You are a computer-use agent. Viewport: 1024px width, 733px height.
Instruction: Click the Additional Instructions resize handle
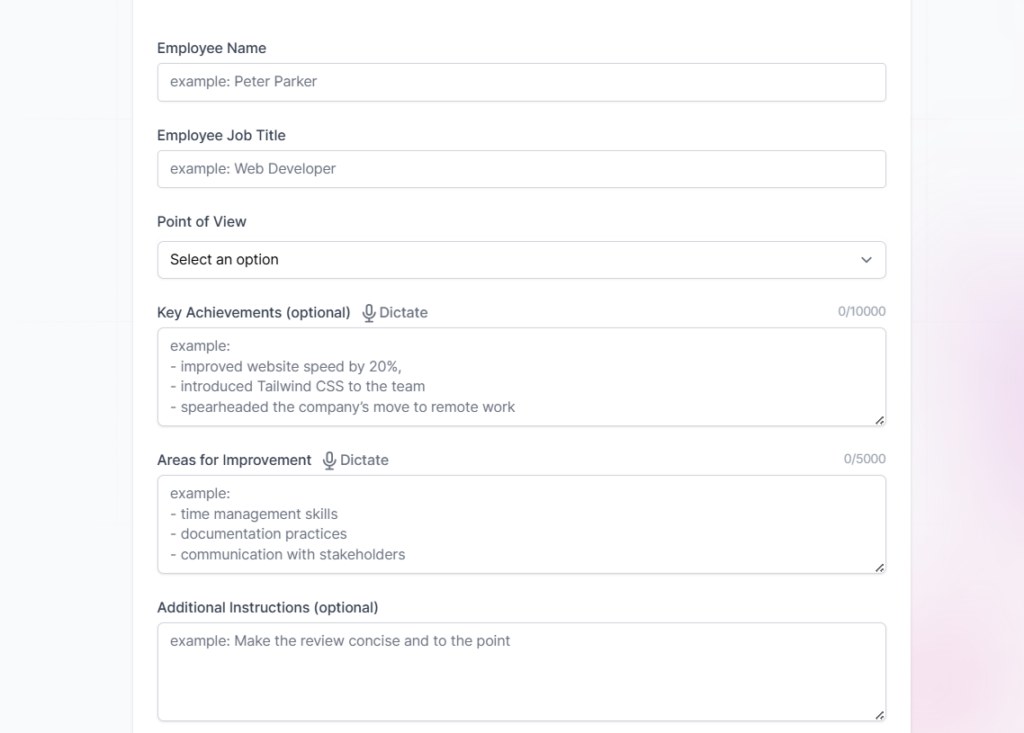tap(879, 714)
